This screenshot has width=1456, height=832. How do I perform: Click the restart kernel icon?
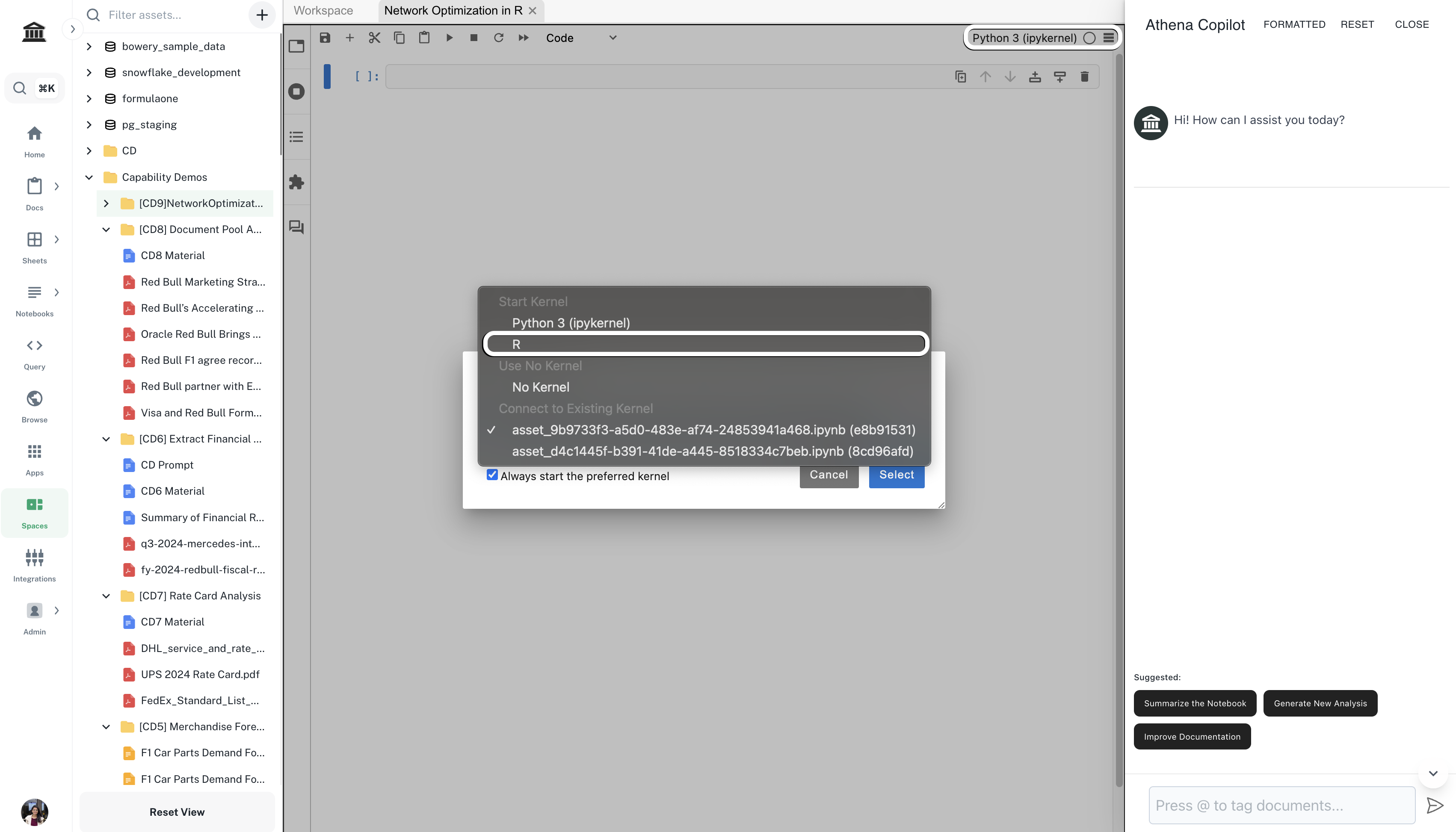click(498, 38)
